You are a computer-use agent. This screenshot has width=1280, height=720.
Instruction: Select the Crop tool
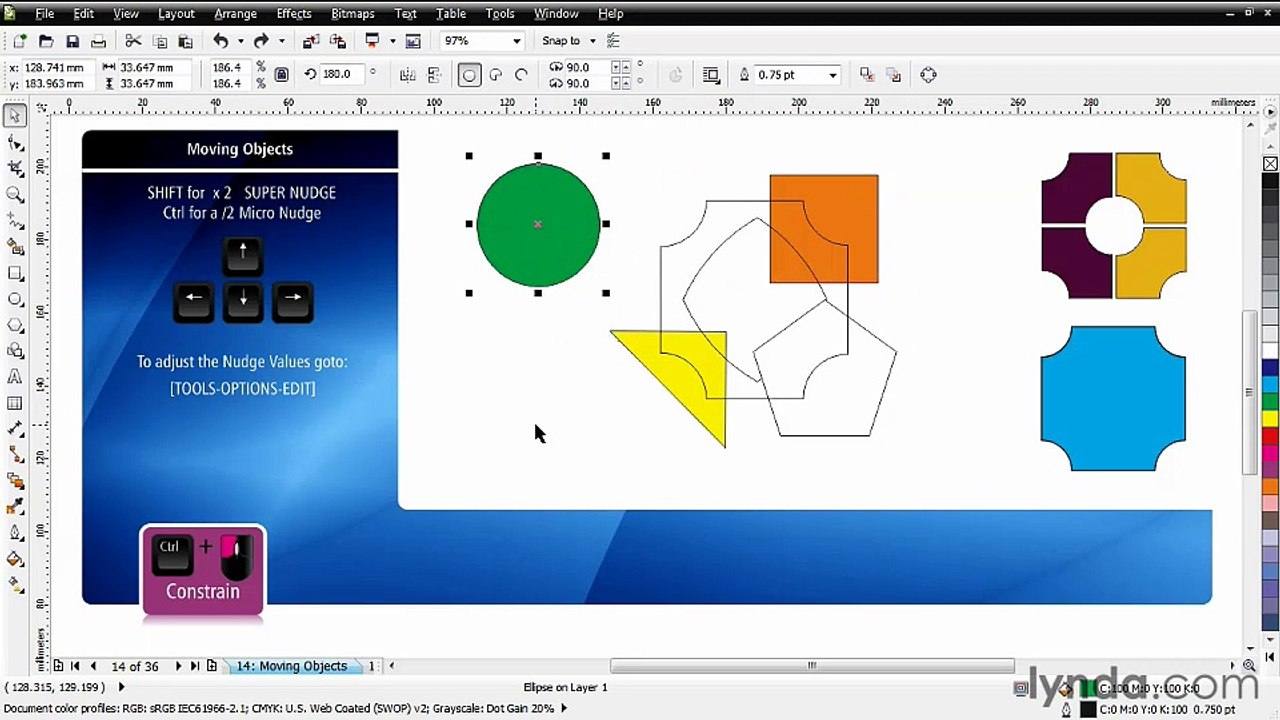tap(15, 169)
